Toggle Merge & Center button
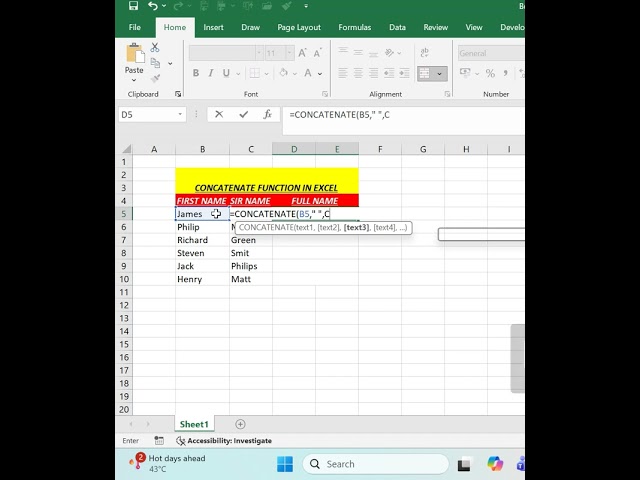The image size is (640, 480). tap(424, 73)
